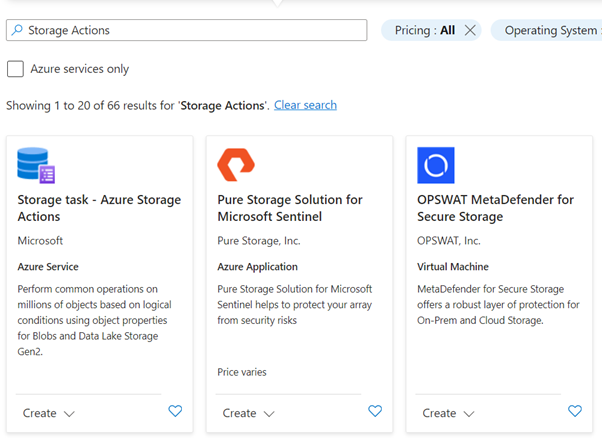Image resolution: width=602 pixels, height=440 pixels.
Task: Click the Clear search link
Action: tap(305, 105)
